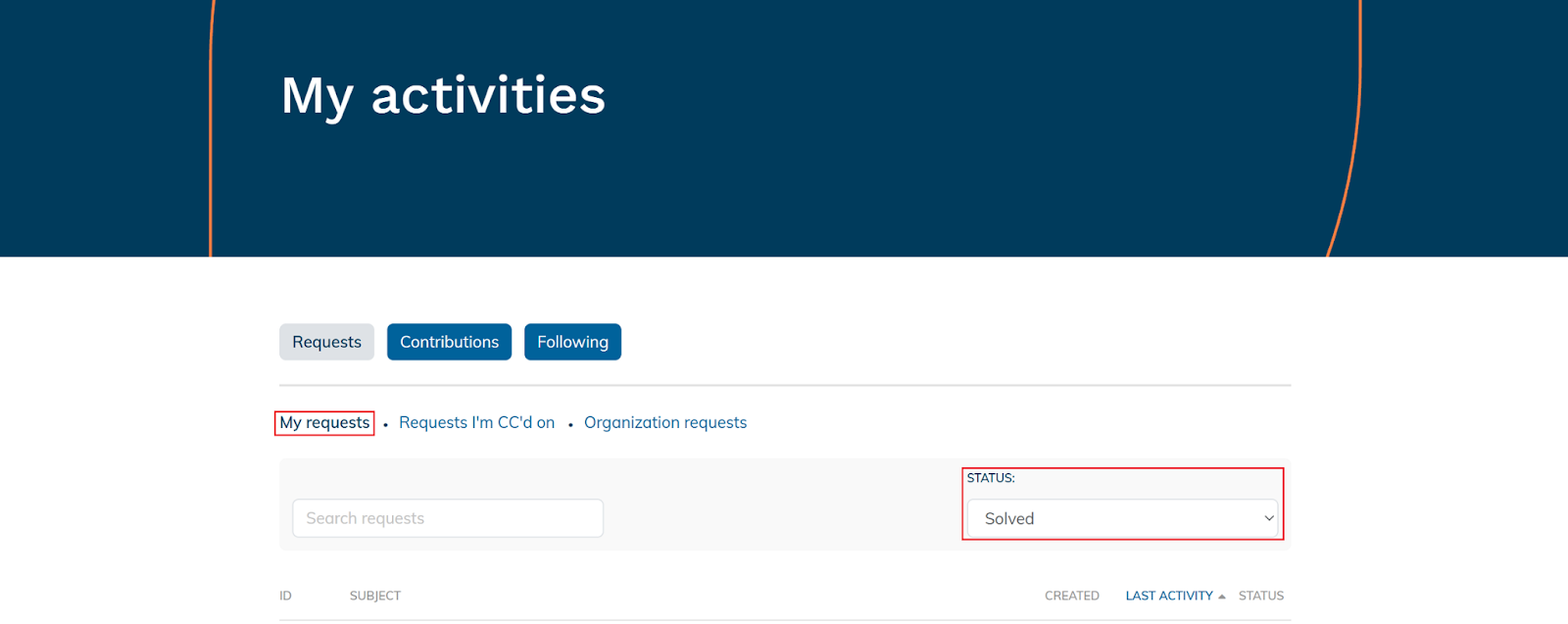
Task: Go to the Following tab
Action: 572,342
